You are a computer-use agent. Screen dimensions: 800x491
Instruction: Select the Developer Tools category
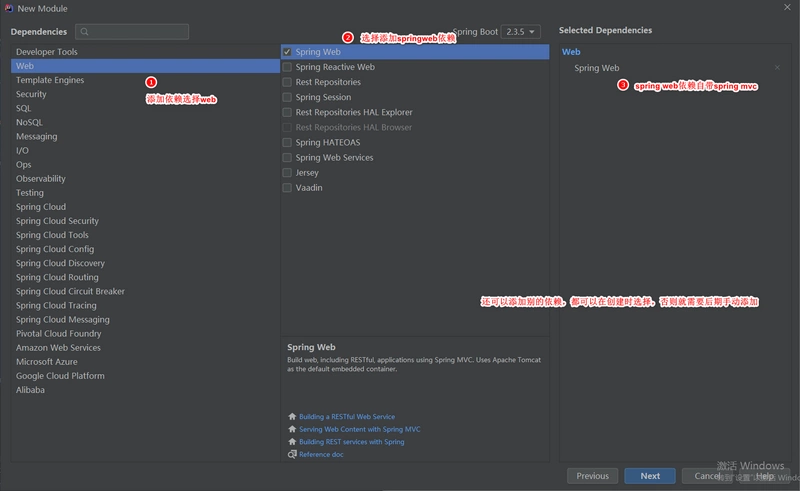coord(145,52)
